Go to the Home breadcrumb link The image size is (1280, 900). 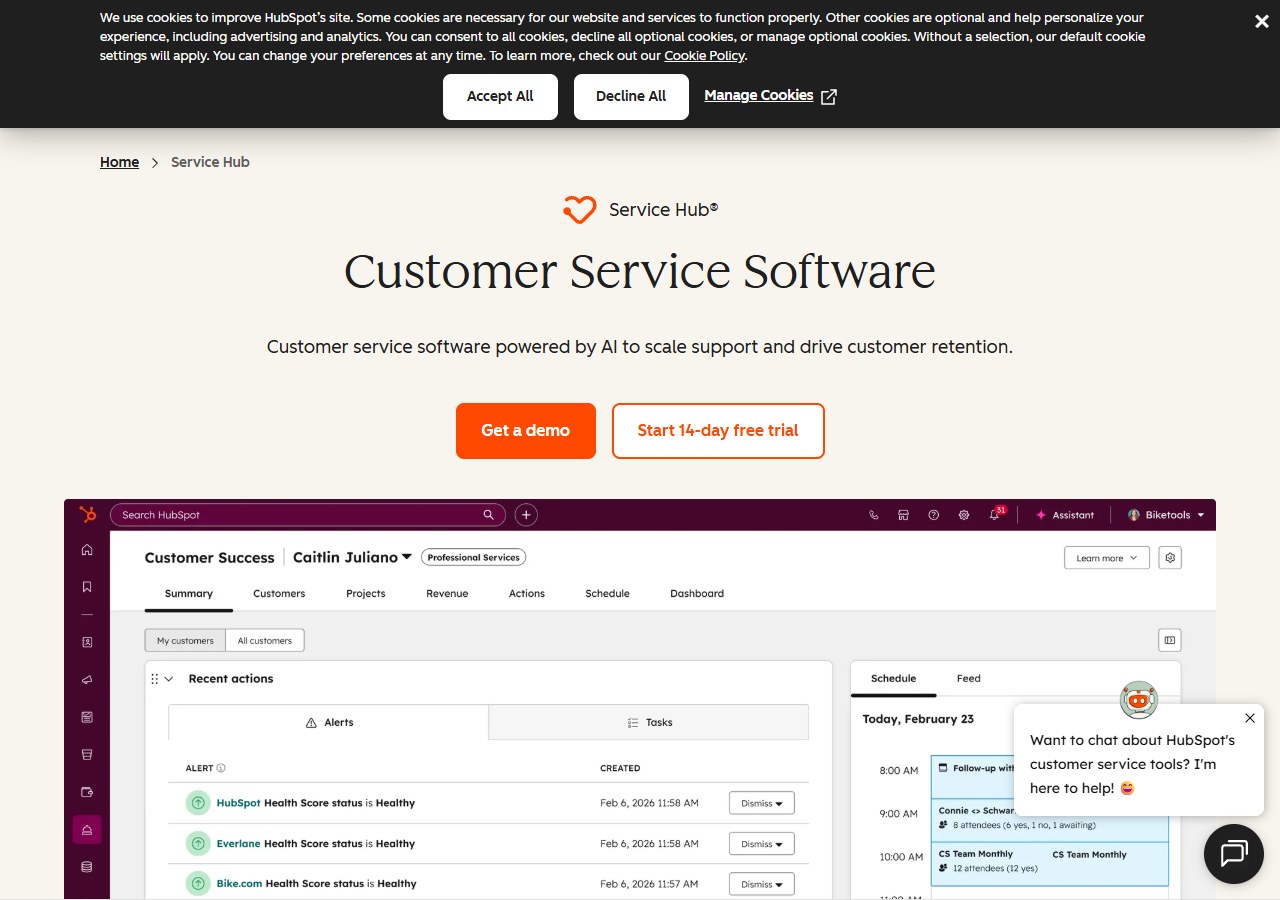coord(119,162)
